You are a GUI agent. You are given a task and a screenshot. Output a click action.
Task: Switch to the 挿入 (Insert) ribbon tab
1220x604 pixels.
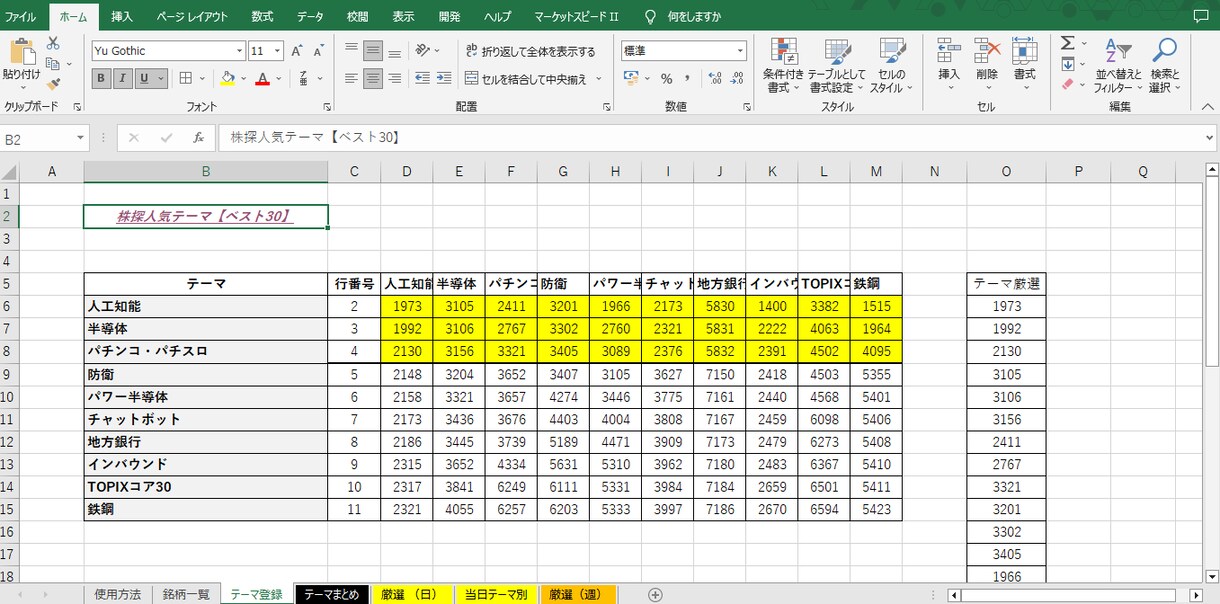pyautogui.click(x=122, y=17)
